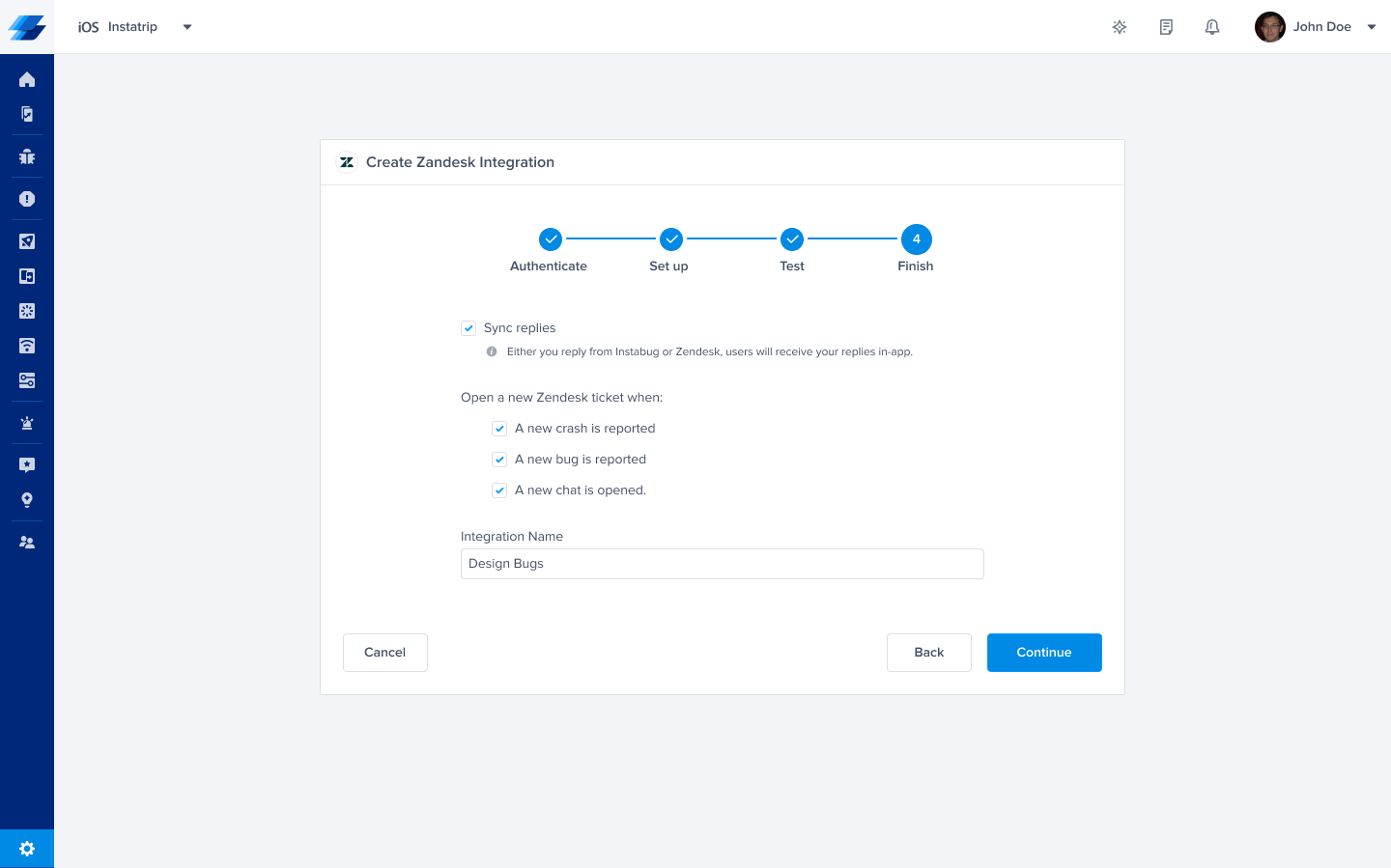Screen dimensions: 1391x868
Task: Uncheck A new crash is reported
Action: click(x=499, y=429)
